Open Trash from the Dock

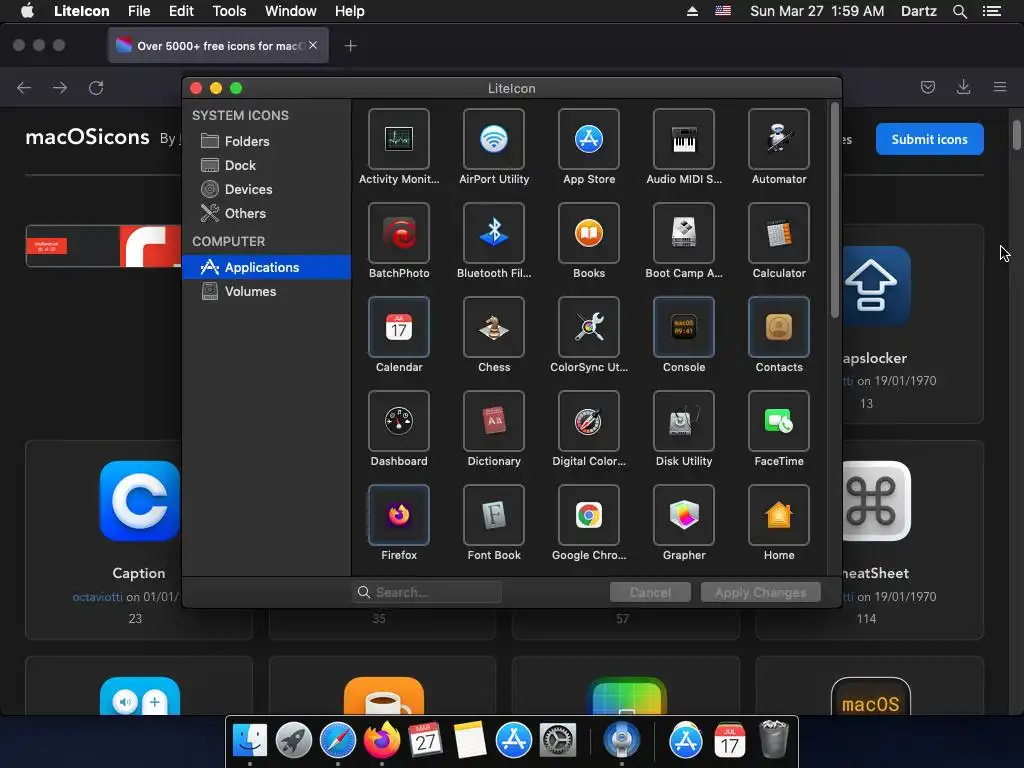click(774, 740)
